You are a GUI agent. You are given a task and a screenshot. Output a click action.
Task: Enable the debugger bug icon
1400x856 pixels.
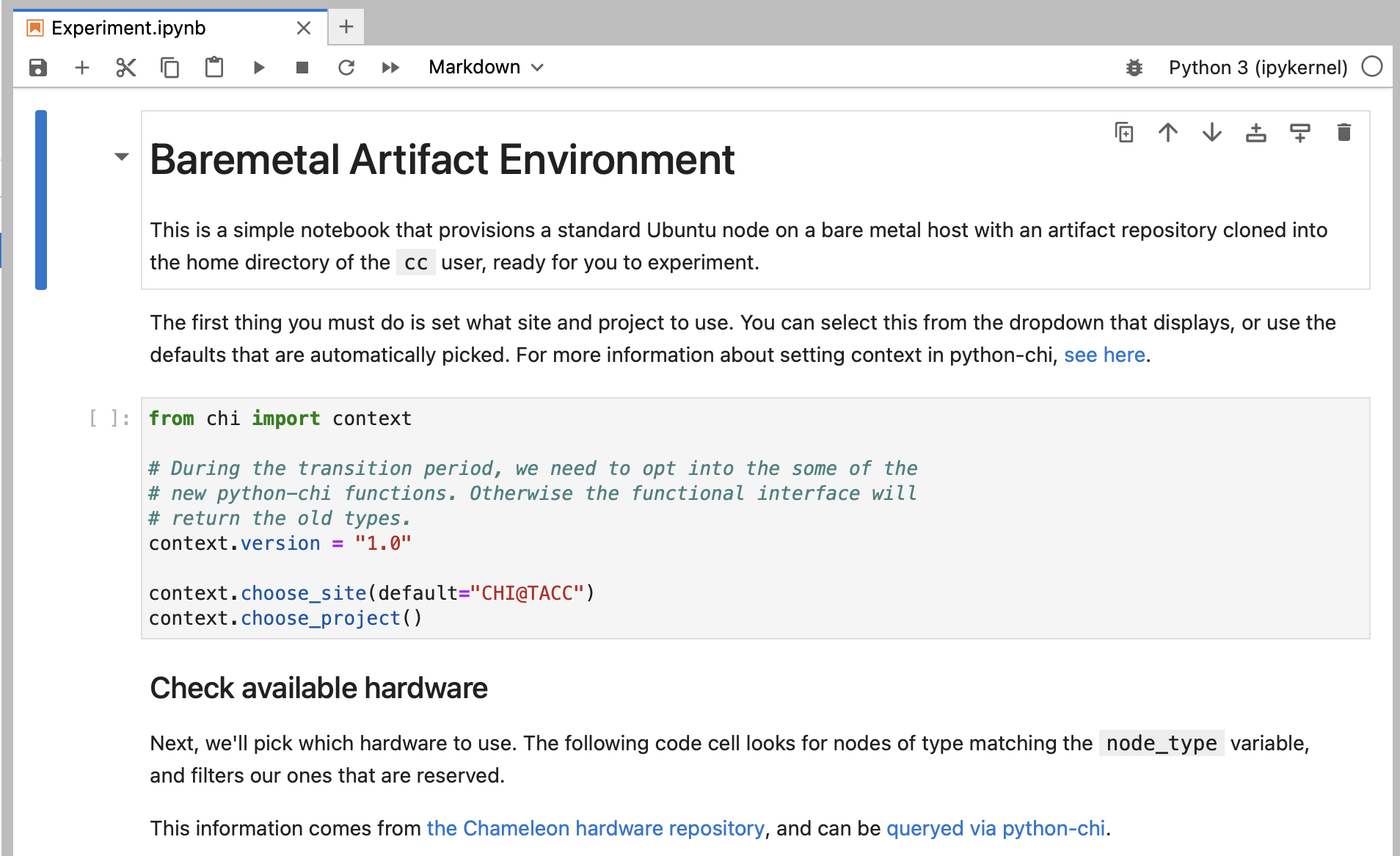[1134, 68]
